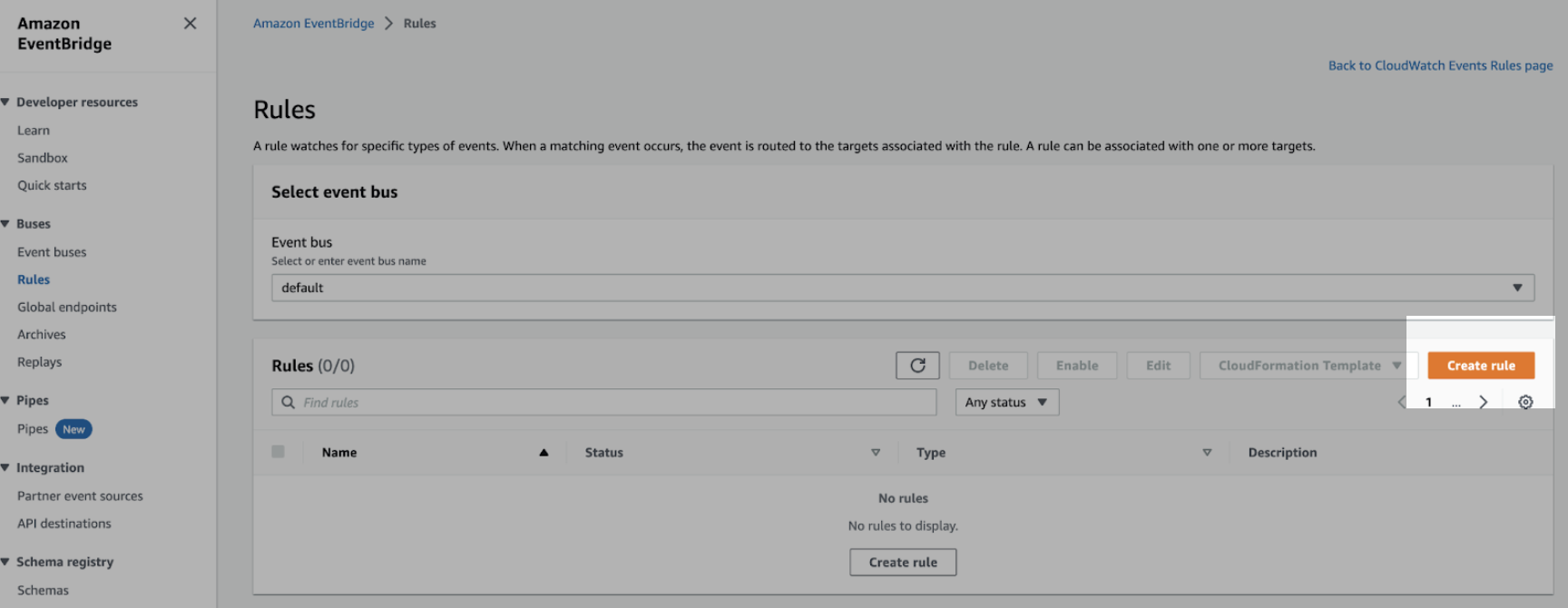1568x608 pixels.
Task: Click the search magnifier icon in Find rules
Action: coord(288,402)
